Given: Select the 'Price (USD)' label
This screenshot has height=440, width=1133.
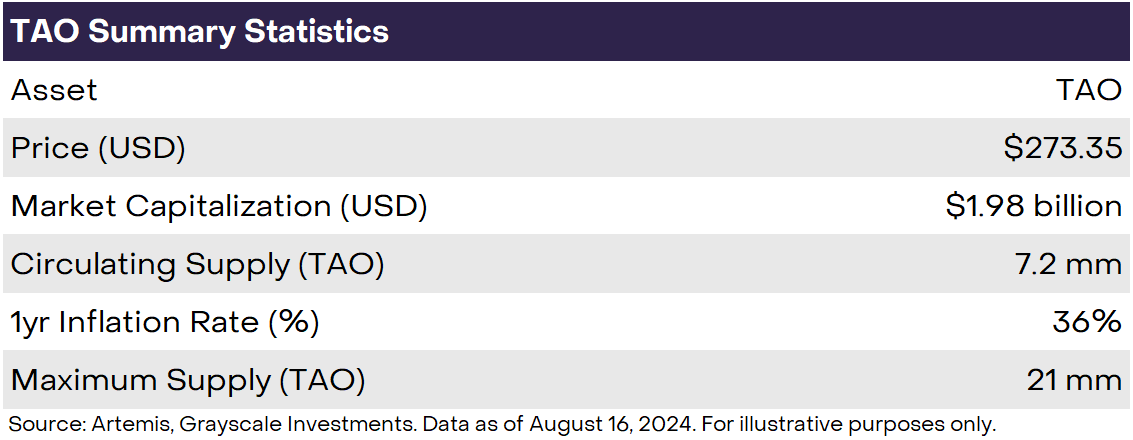Looking at the screenshot, I should pos(98,148).
